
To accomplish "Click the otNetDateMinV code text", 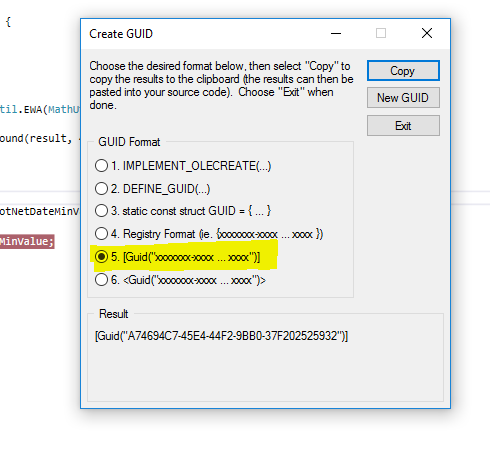I will 40,211.
